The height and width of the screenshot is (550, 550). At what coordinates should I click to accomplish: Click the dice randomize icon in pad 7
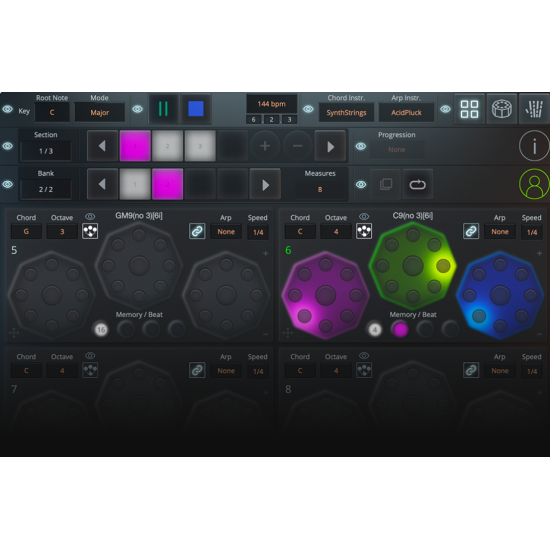(x=90, y=370)
